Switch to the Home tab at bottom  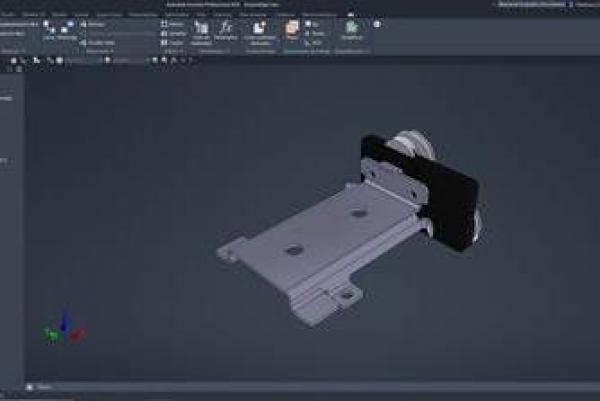coord(45,387)
